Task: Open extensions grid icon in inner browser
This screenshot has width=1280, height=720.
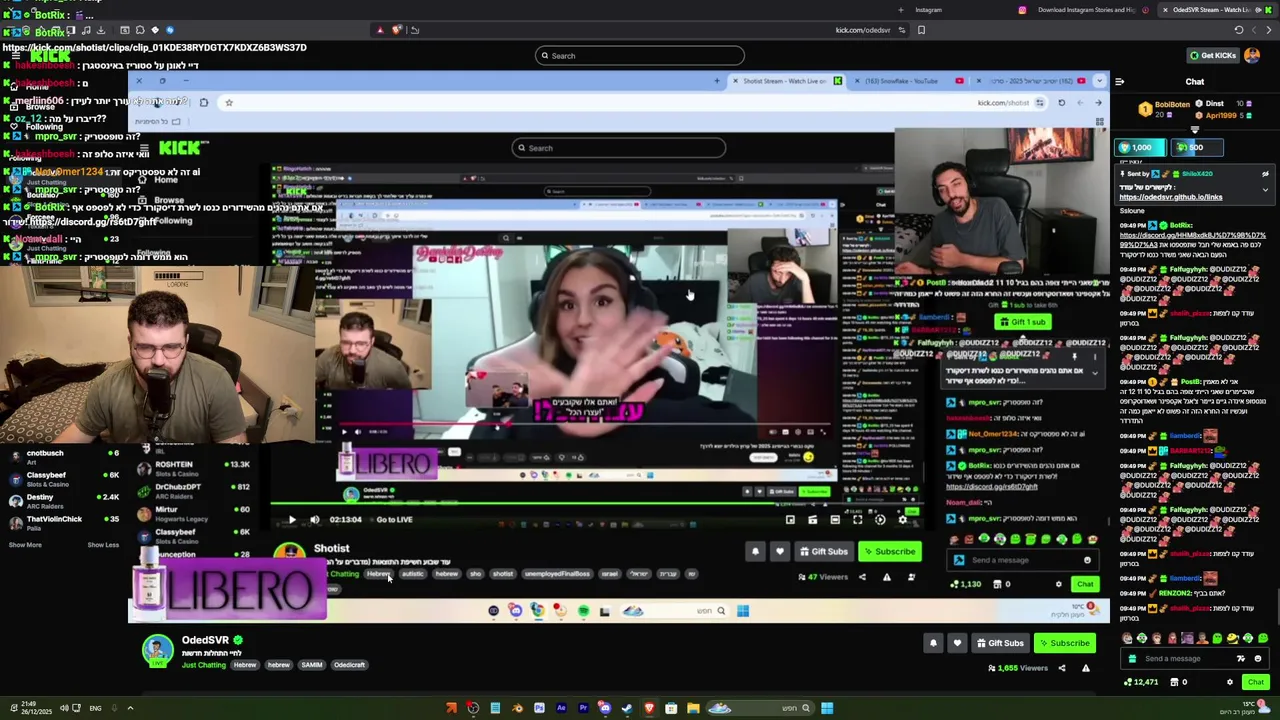Action: point(1100,123)
